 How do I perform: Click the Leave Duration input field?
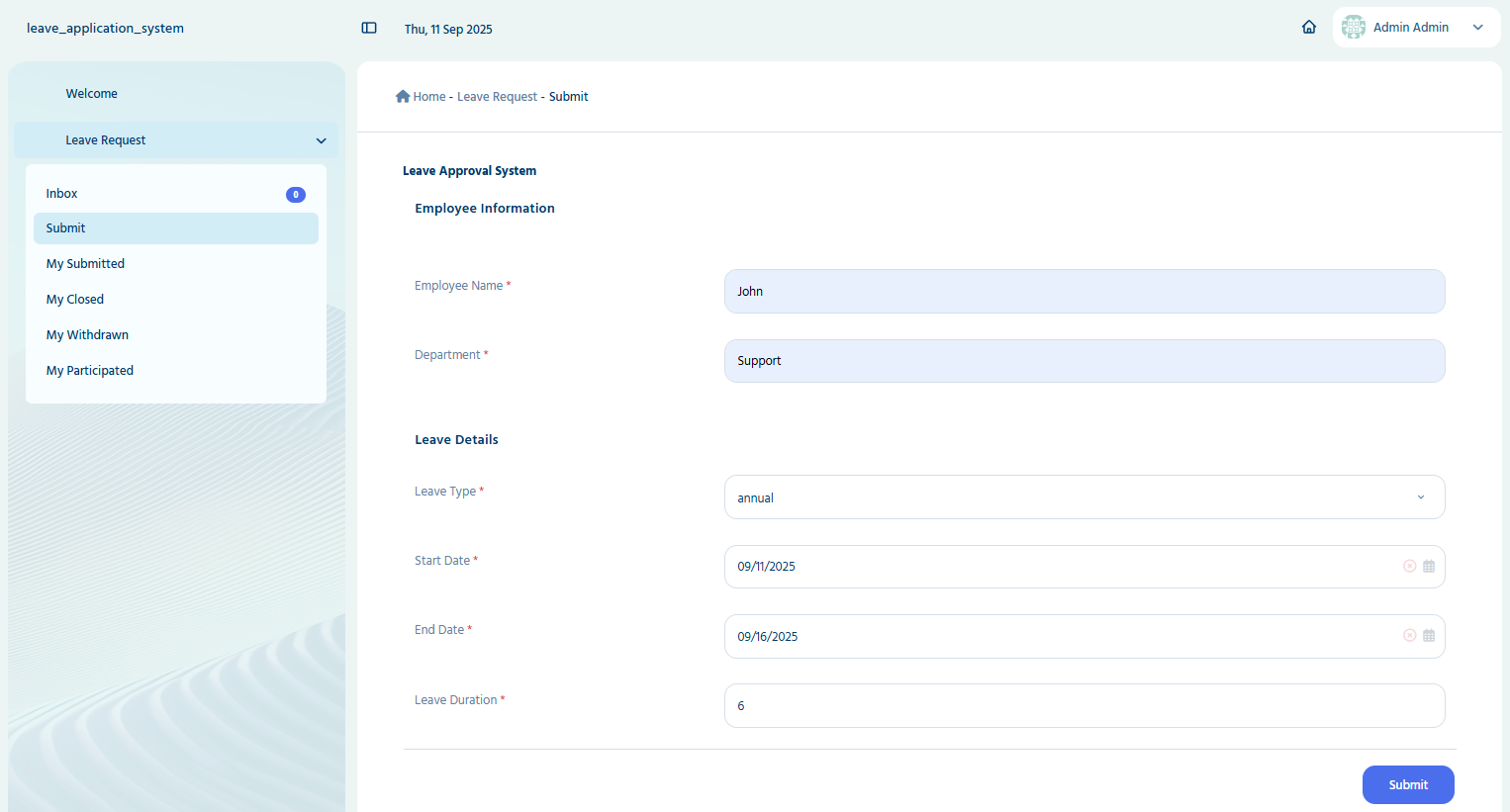[1085, 706]
